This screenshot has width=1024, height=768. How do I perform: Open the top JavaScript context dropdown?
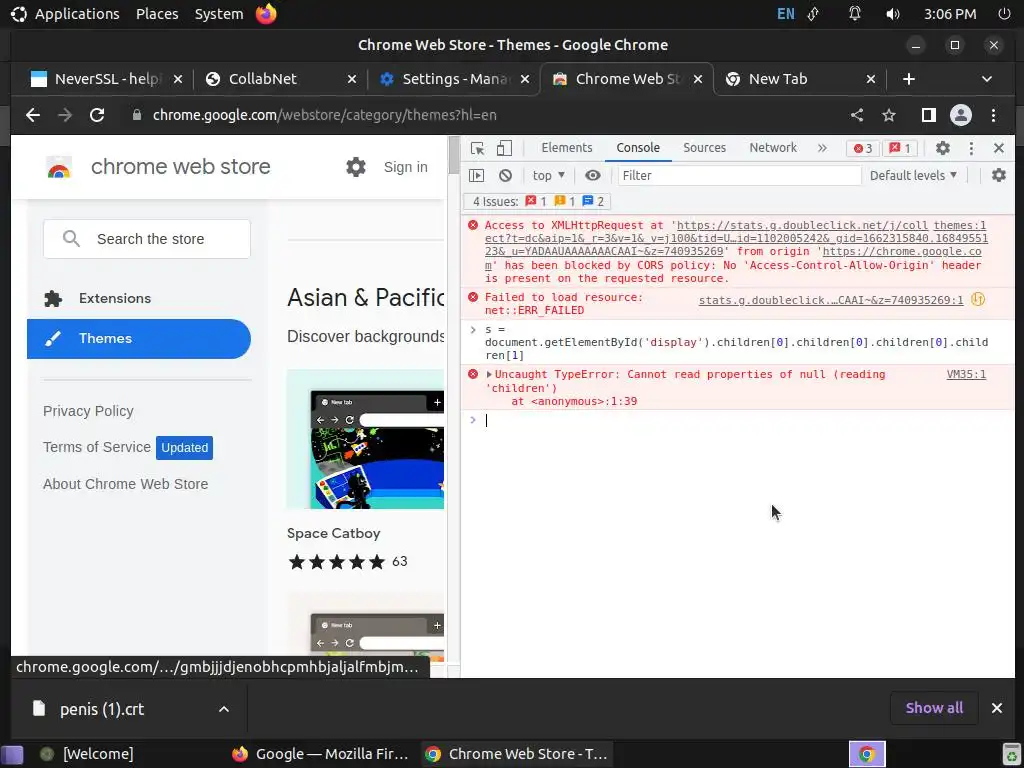coord(549,175)
